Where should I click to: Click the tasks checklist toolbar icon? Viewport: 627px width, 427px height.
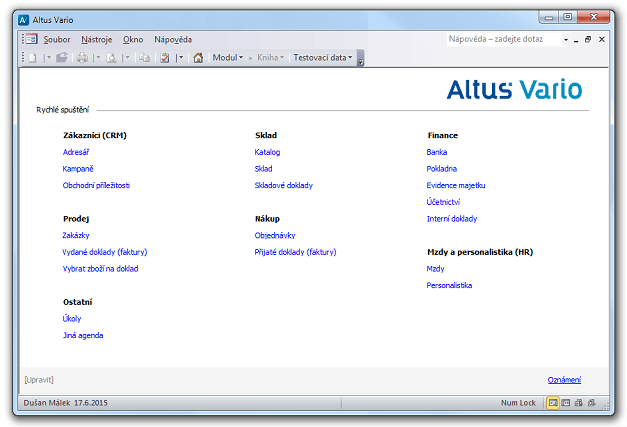coord(164,58)
